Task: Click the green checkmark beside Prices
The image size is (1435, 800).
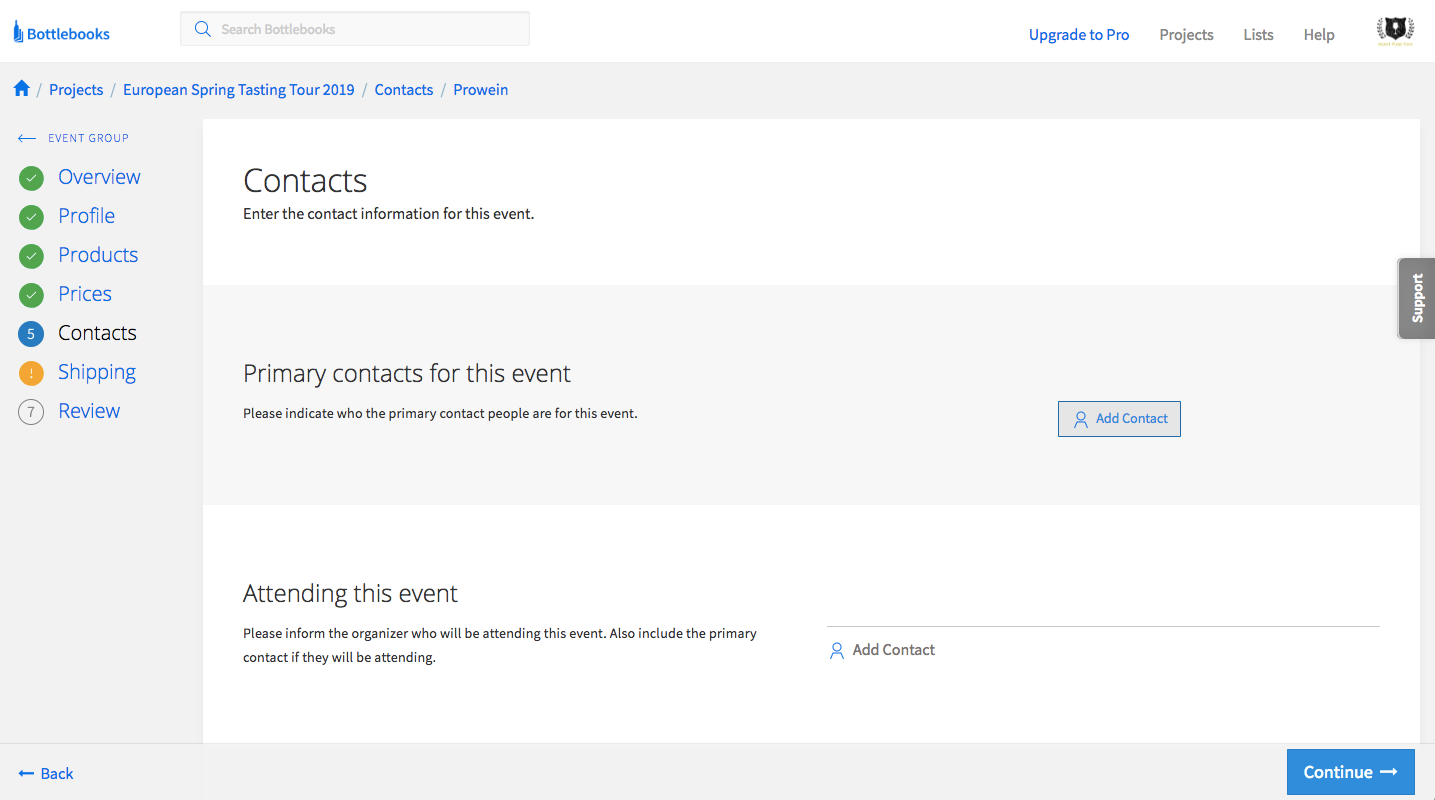Action: [31, 295]
